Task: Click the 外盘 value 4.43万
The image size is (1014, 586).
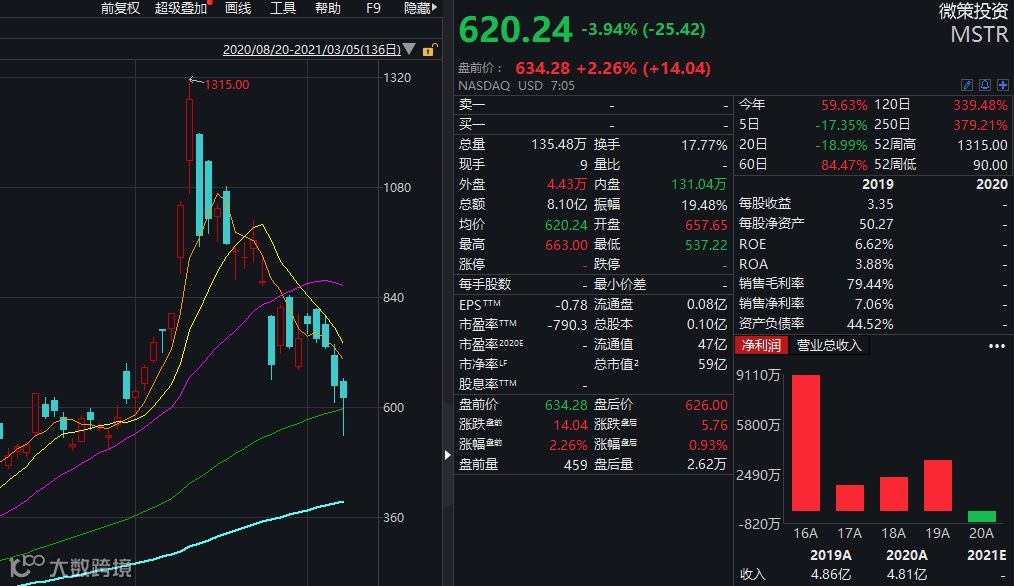Action: click(x=566, y=184)
